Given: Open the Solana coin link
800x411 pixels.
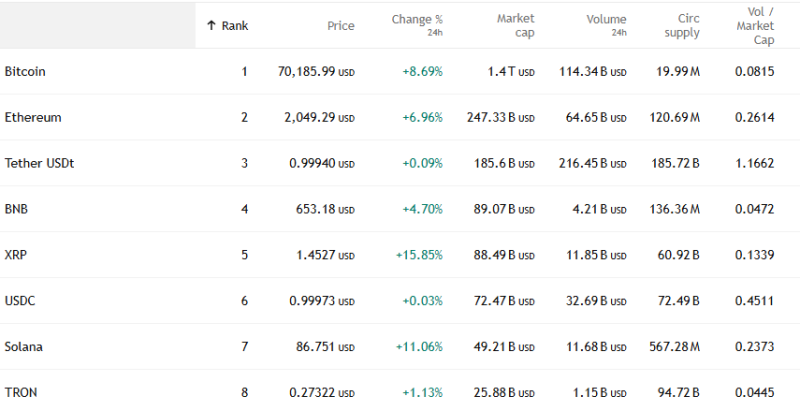Looking at the screenshot, I should click(23, 347).
